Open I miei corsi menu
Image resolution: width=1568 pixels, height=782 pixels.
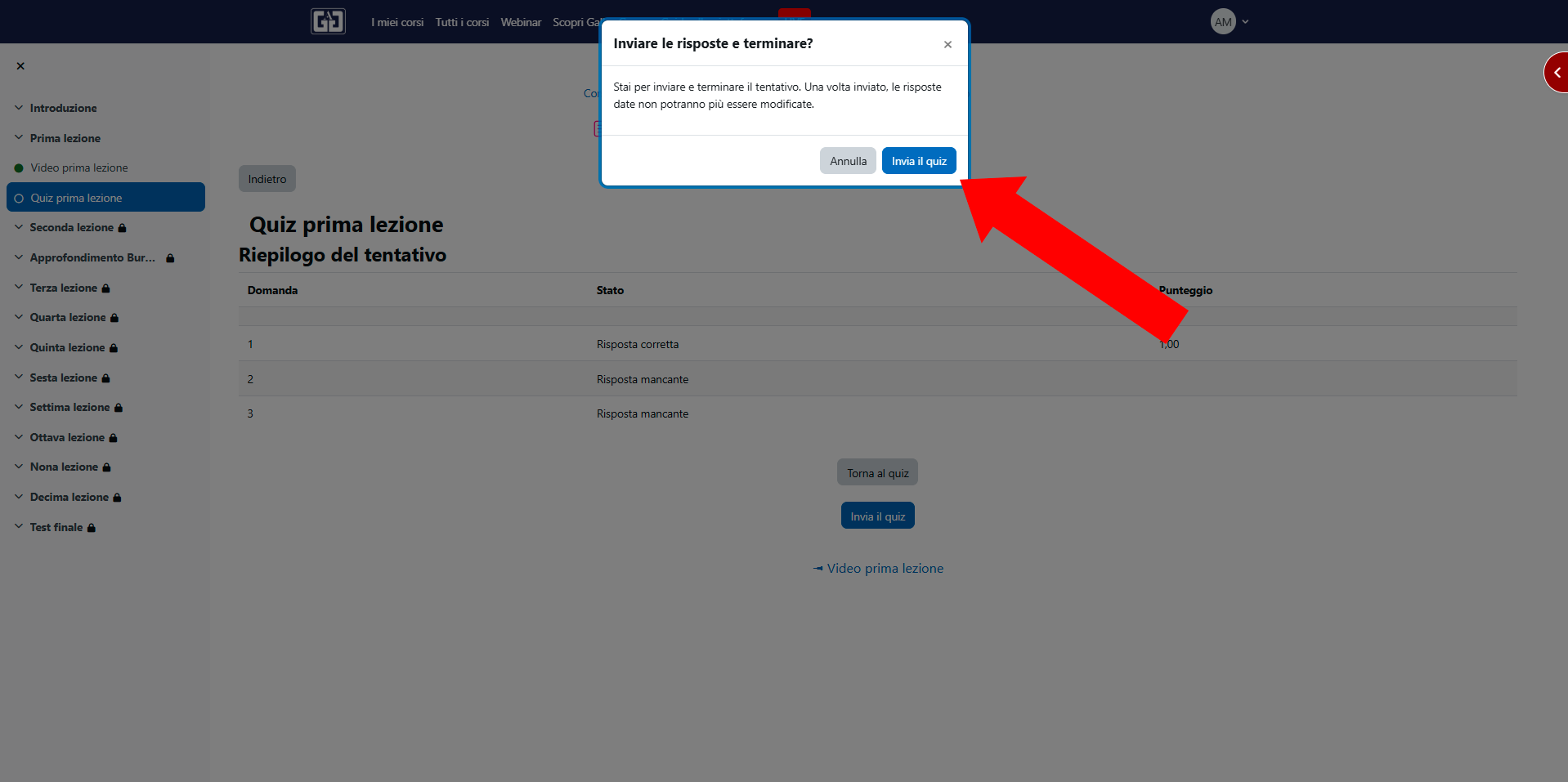(x=397, y=22)
